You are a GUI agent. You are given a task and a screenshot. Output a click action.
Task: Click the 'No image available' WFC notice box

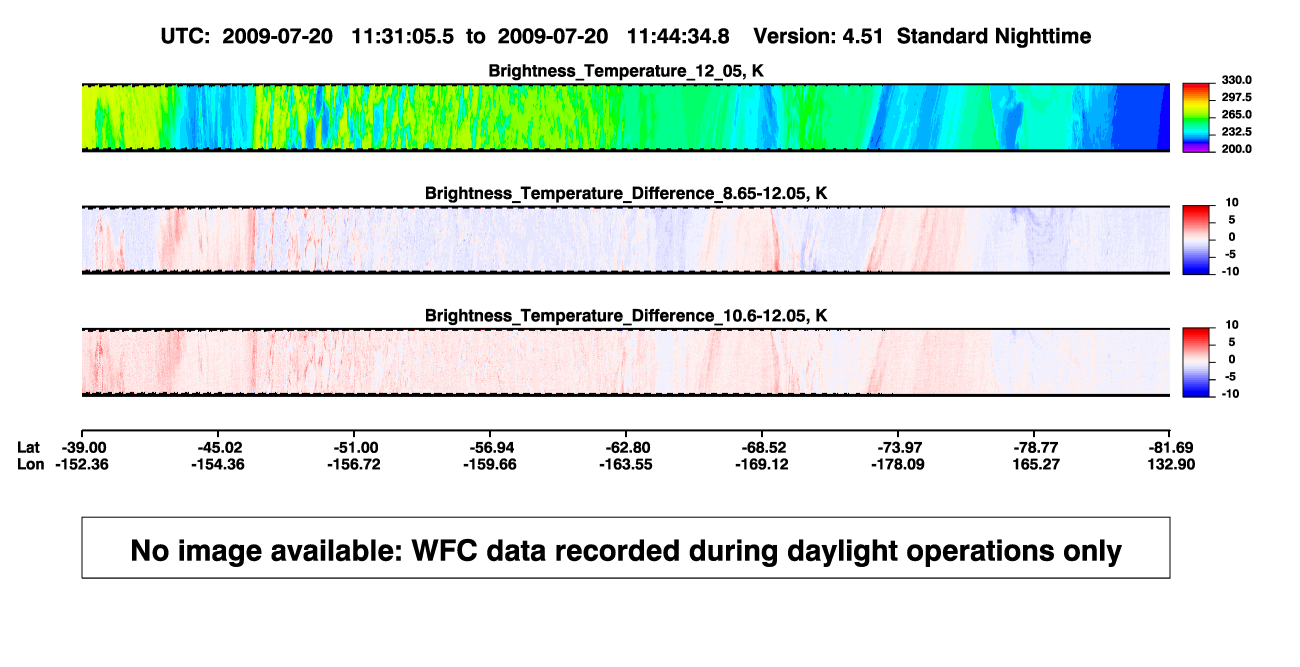(x=626, y=547)
